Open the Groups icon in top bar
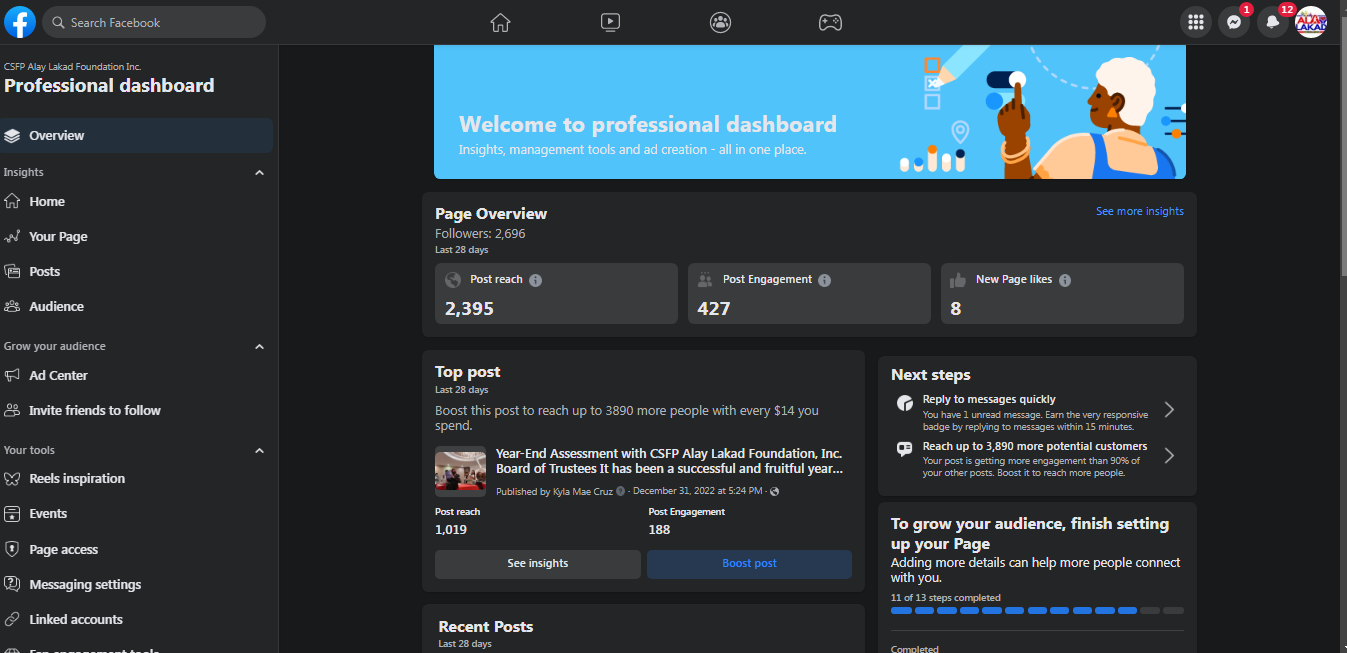 (720, 22)
